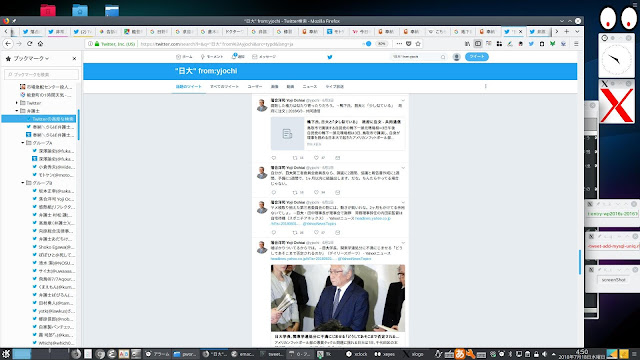The height and width of the screenshot is (360, 640).
Task: Click the Japanese input あ tray icon
Action: pos(460,354)
